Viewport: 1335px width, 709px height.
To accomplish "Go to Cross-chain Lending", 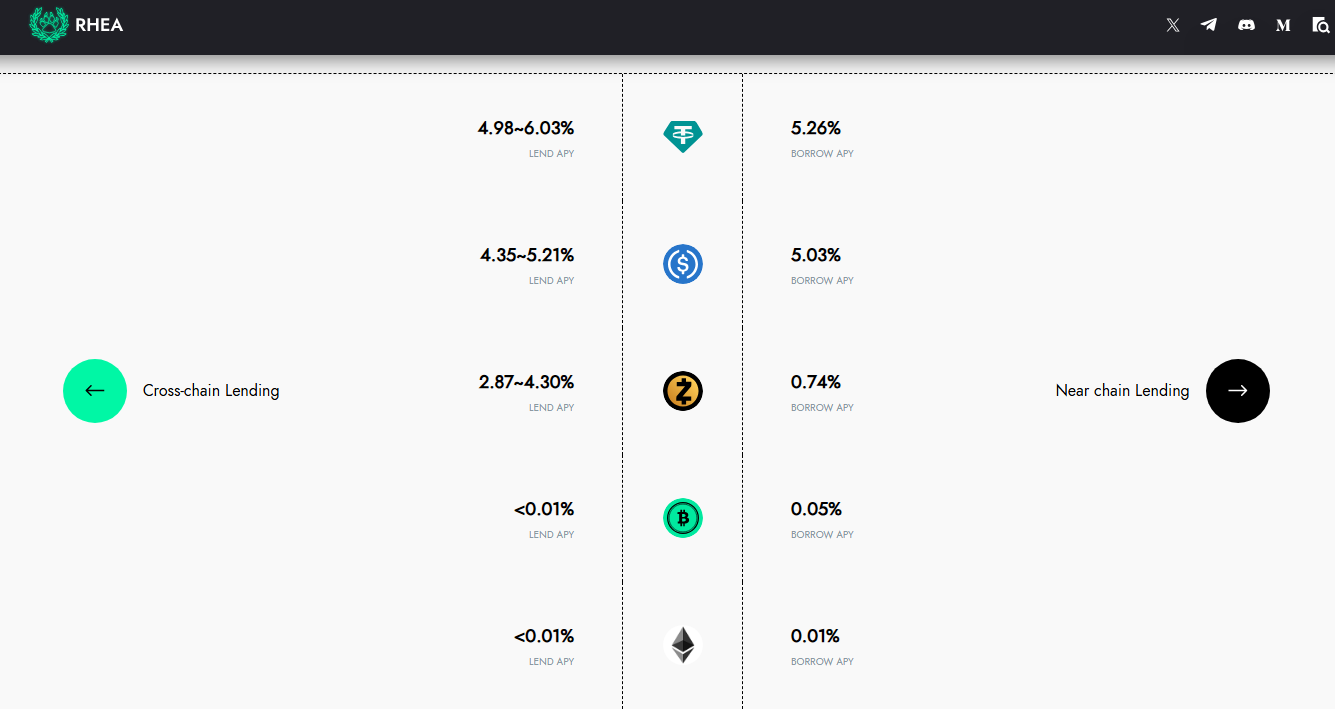I will coord(211,391).
